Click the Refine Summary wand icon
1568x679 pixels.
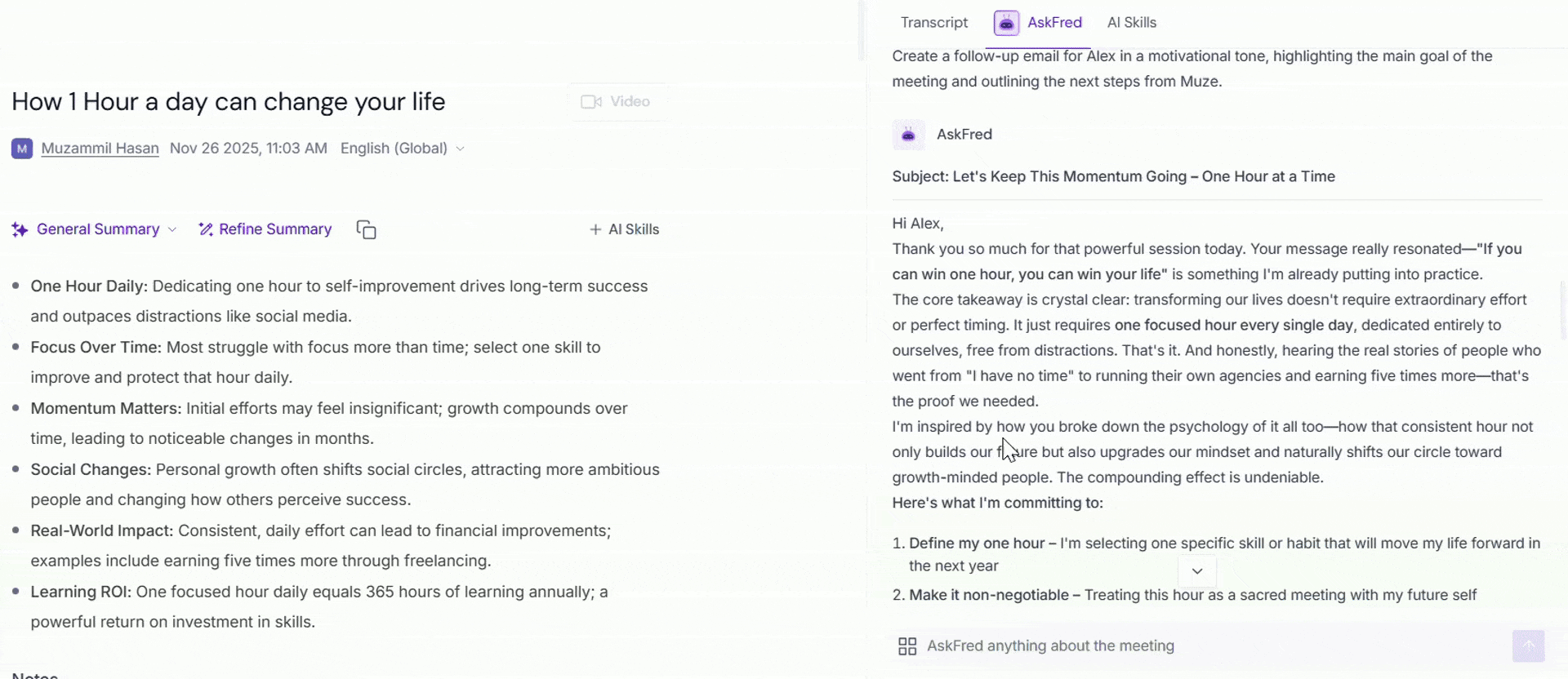coord(206,230)
